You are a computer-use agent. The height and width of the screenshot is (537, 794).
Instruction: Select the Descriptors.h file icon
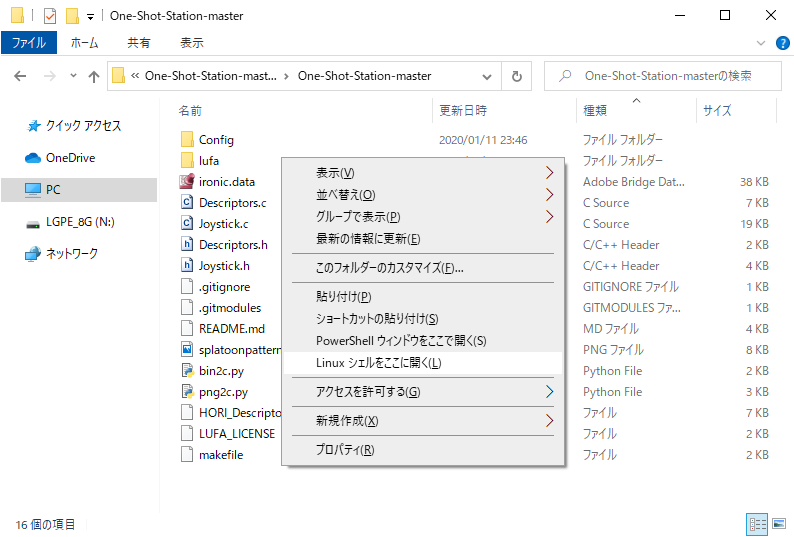click(187, 245)
